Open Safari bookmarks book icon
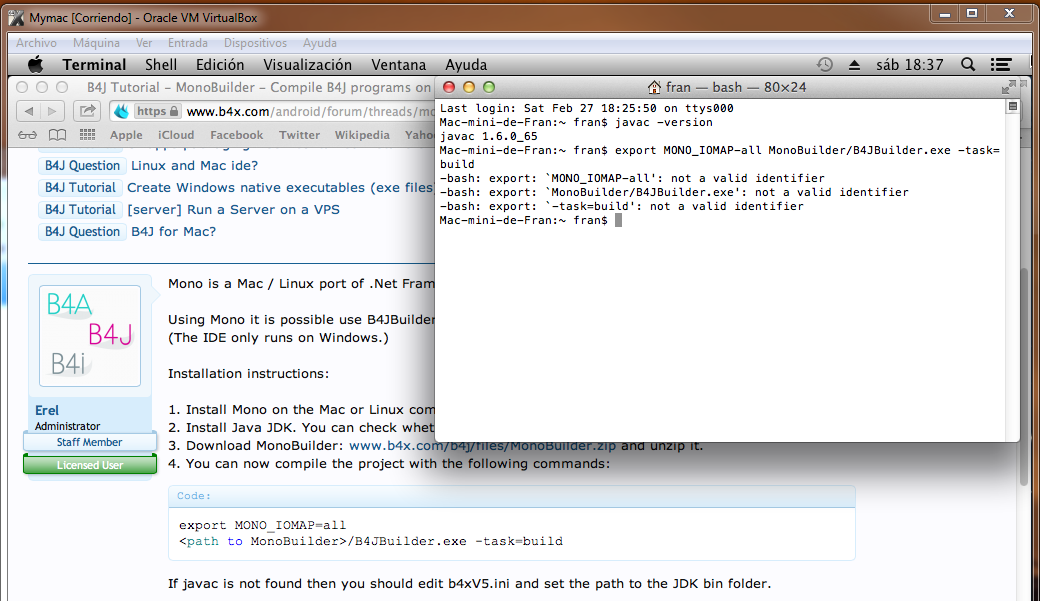This screenshot has width=1040, height=601. point(58,135)
